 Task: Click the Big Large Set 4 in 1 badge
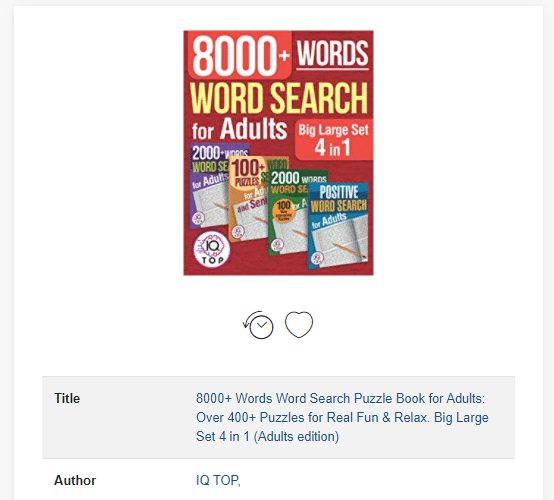(x=333, y=140)
